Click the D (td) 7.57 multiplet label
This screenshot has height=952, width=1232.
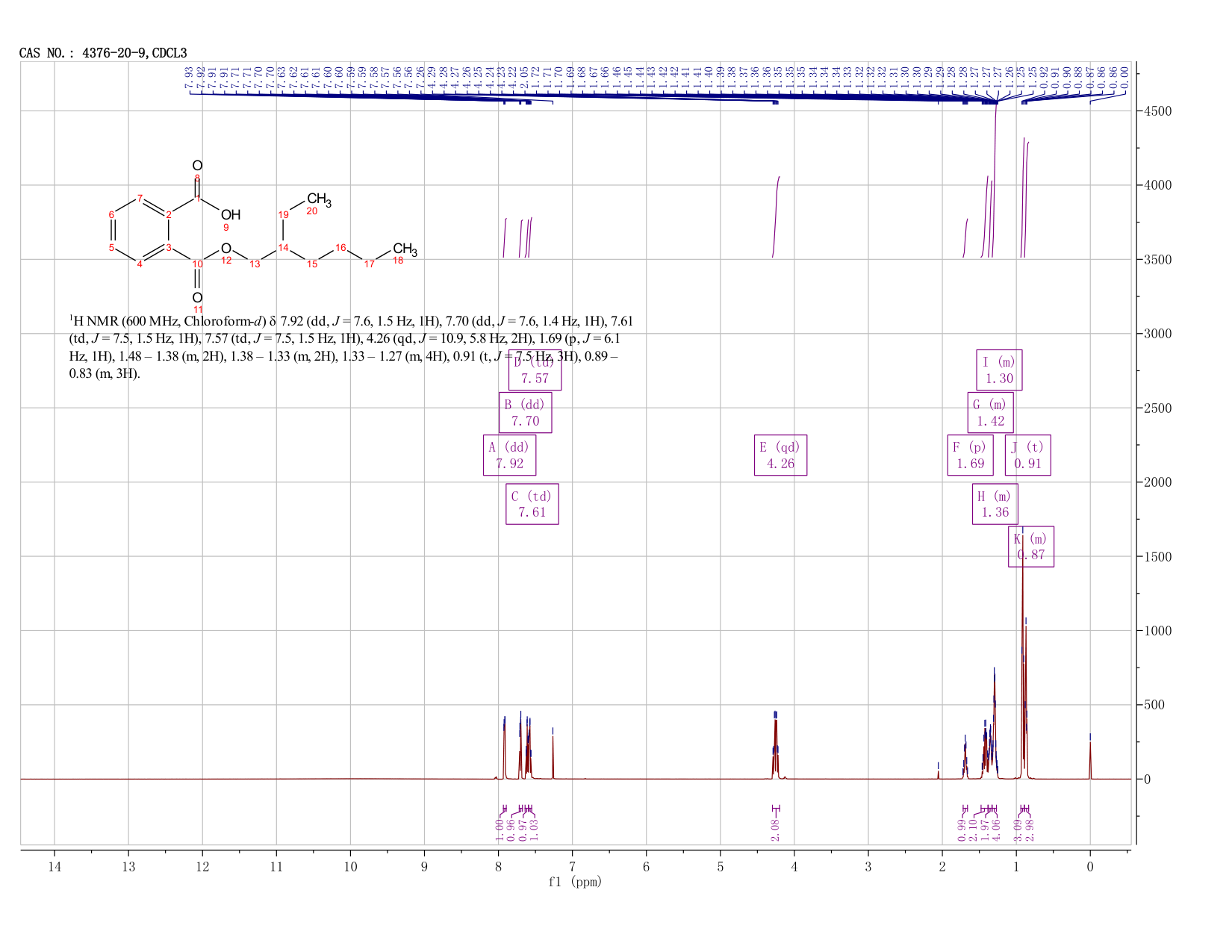coord(535,370)
